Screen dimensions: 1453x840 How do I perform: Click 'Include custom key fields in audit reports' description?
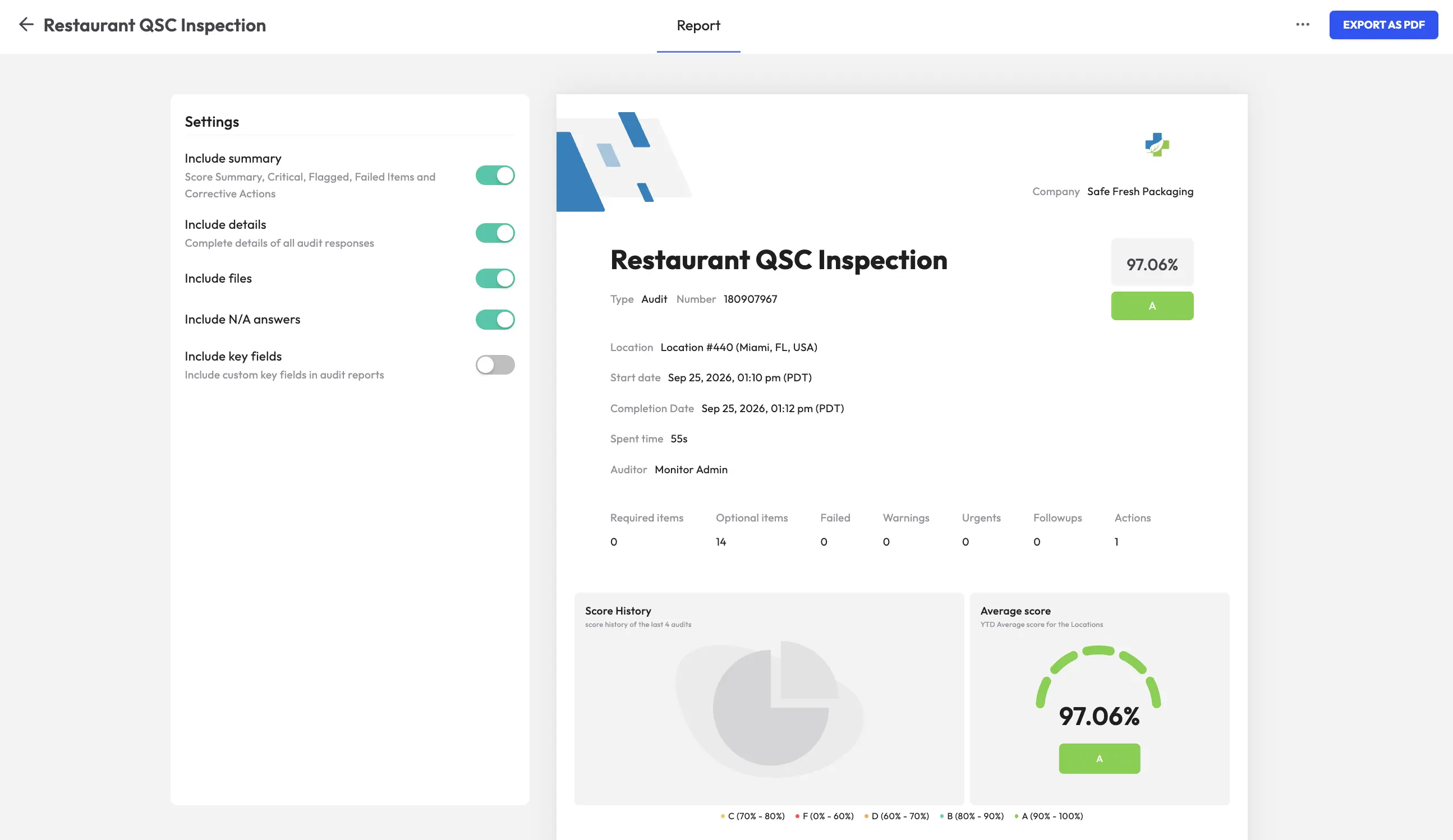pos(284,375)
